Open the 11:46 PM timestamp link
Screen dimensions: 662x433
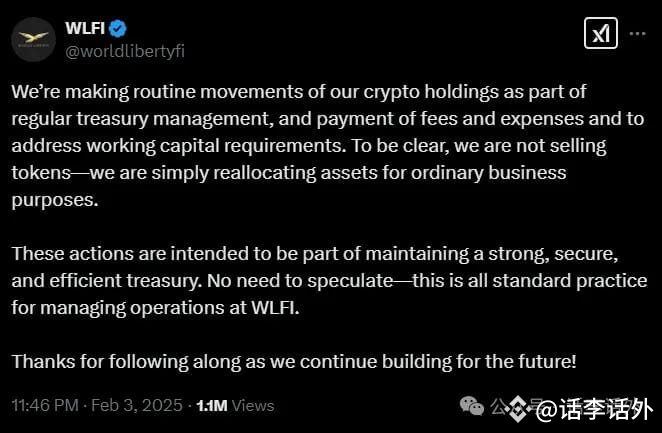point(45,405)
